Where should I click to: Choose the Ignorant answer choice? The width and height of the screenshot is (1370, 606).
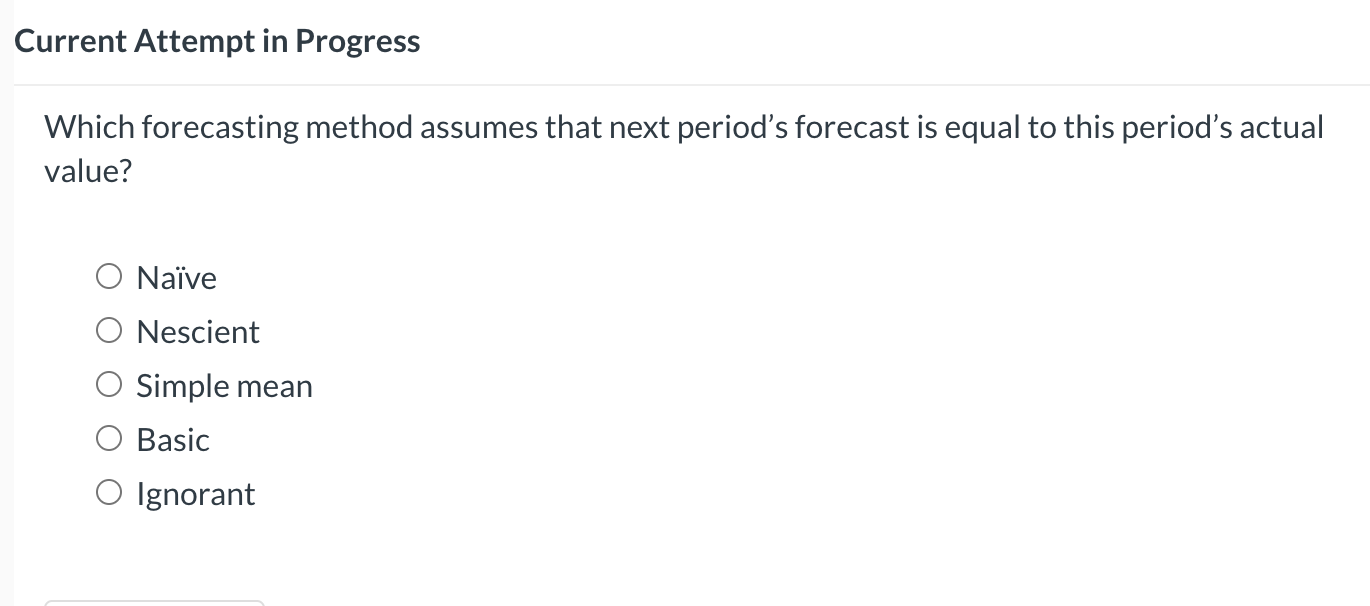pyautogui.click(x=109, y=491)
